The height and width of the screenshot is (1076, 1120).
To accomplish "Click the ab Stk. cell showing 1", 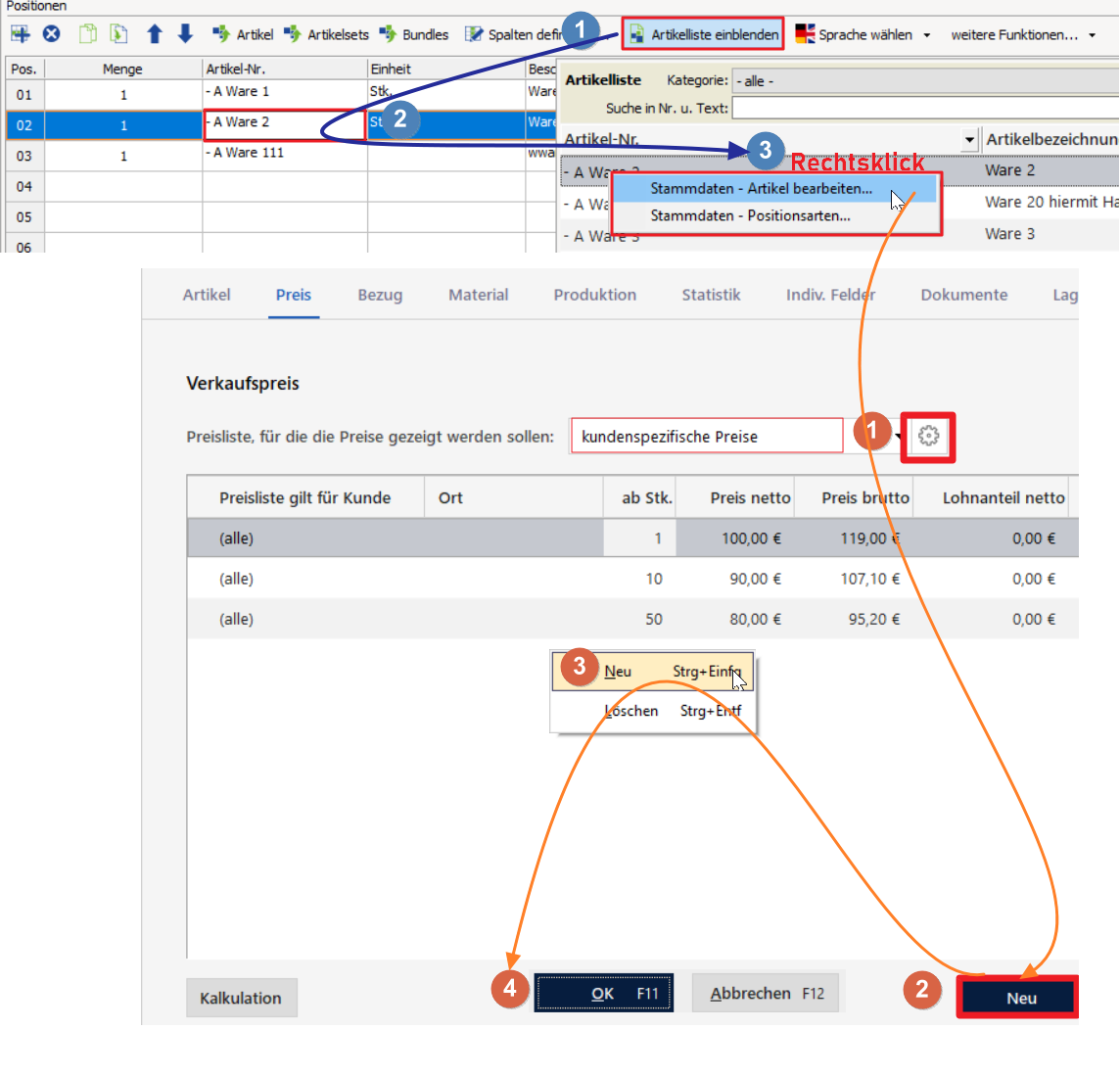I will pos(639,538).
